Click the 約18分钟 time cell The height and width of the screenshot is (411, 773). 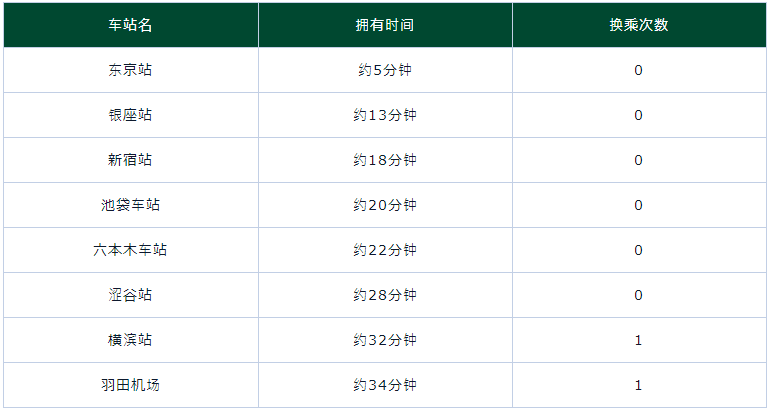click(x=385, y=160)
